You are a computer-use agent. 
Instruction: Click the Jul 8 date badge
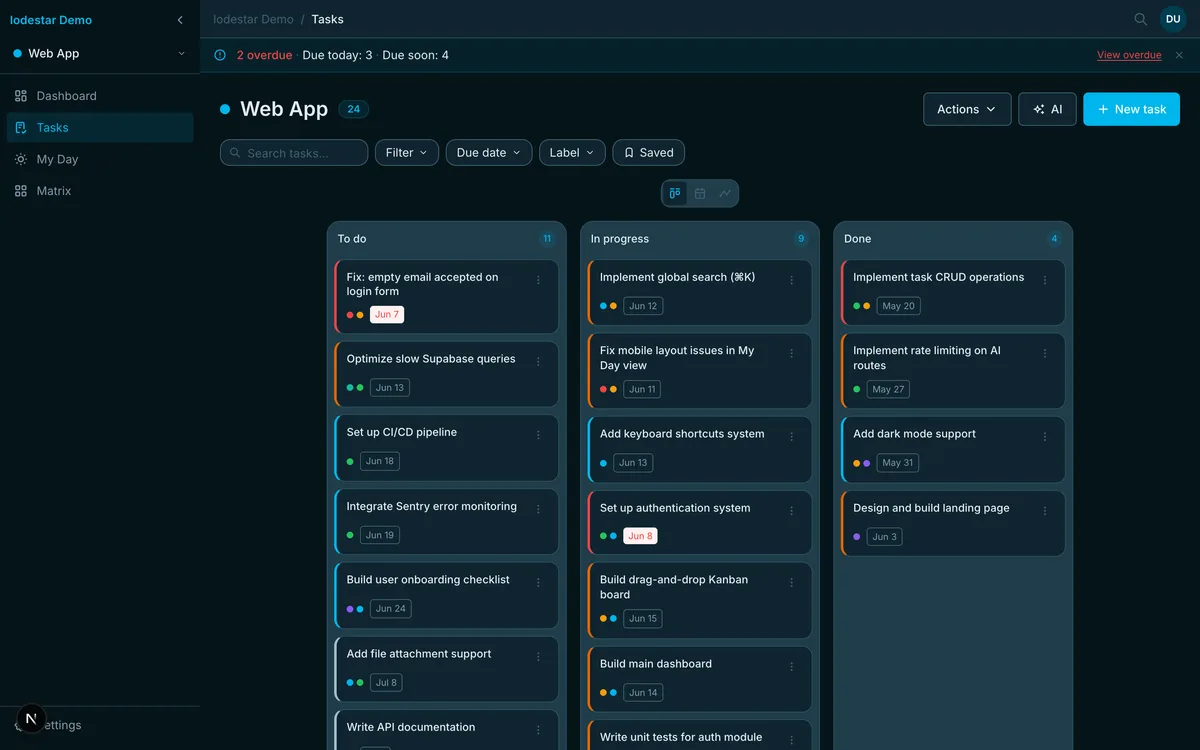[386, 683]
